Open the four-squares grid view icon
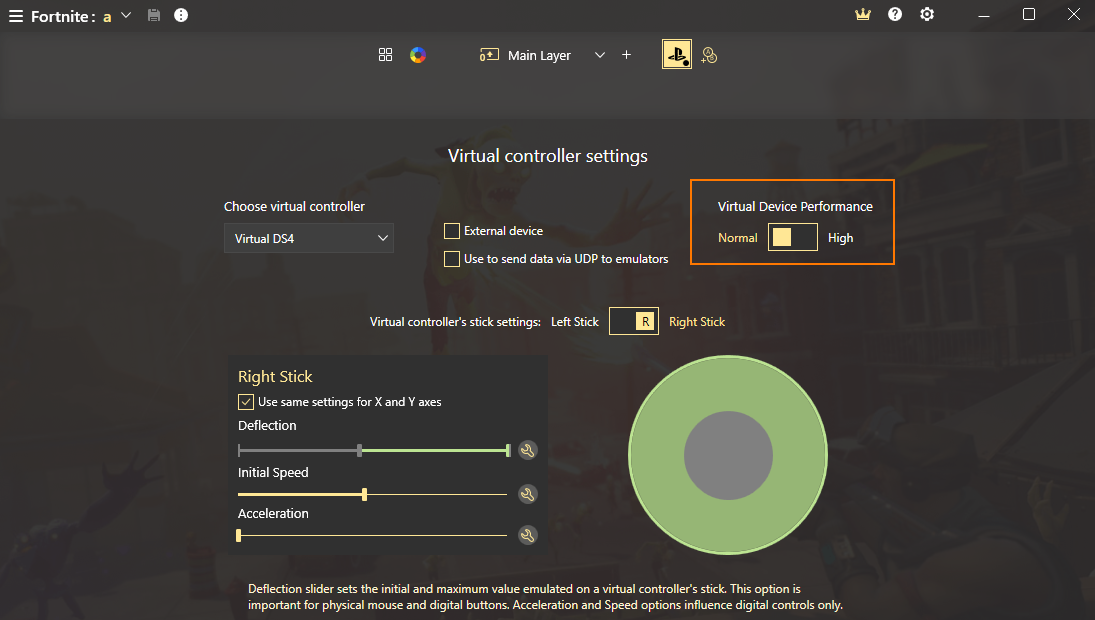Image resolution: width=1095 pixels, height=620 pixels. (x=385, y=55)
